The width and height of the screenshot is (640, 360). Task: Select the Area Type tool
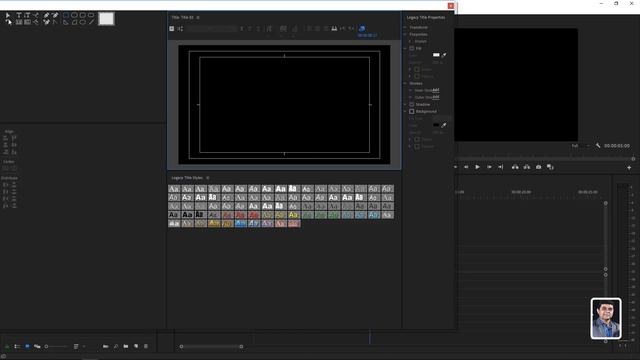[18, 22]
